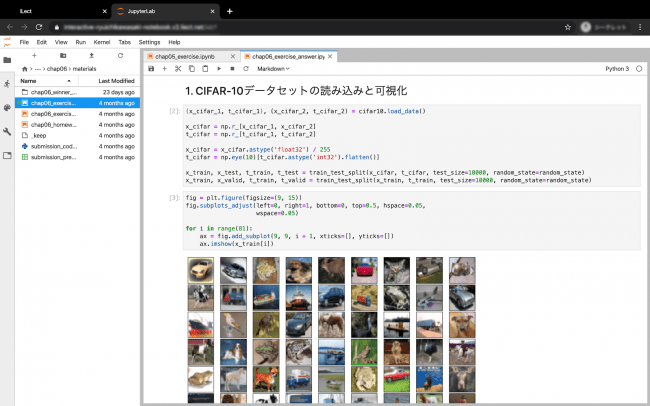
Task: Switch to the JupyterLab browser tab
Action: click(165, 11)
